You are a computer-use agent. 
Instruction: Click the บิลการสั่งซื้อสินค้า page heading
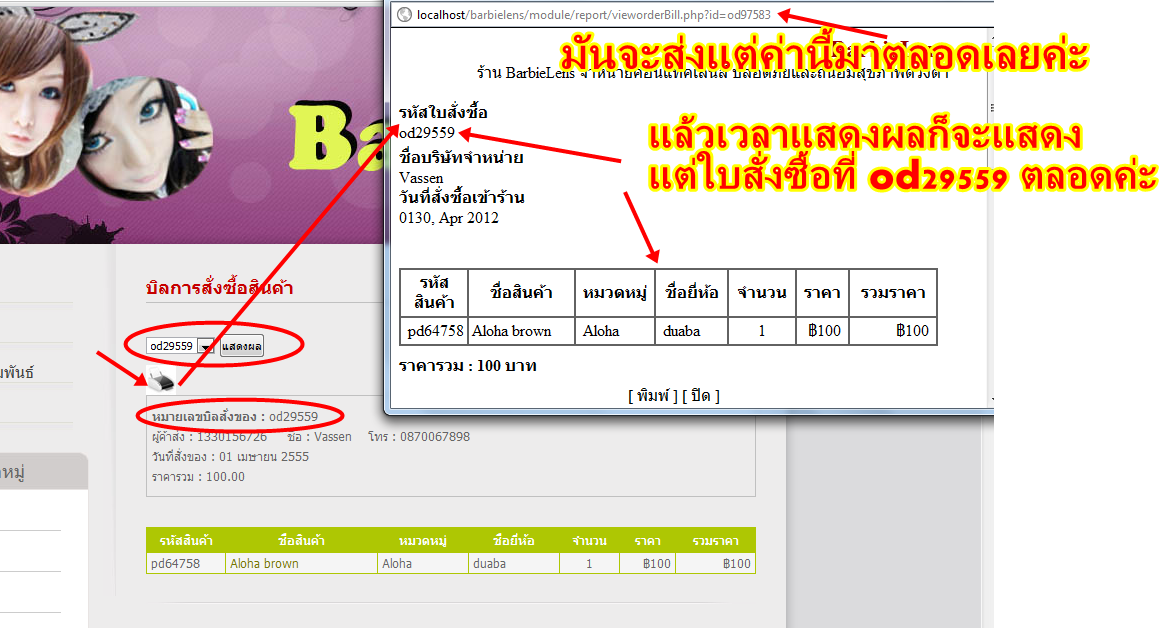220,288
